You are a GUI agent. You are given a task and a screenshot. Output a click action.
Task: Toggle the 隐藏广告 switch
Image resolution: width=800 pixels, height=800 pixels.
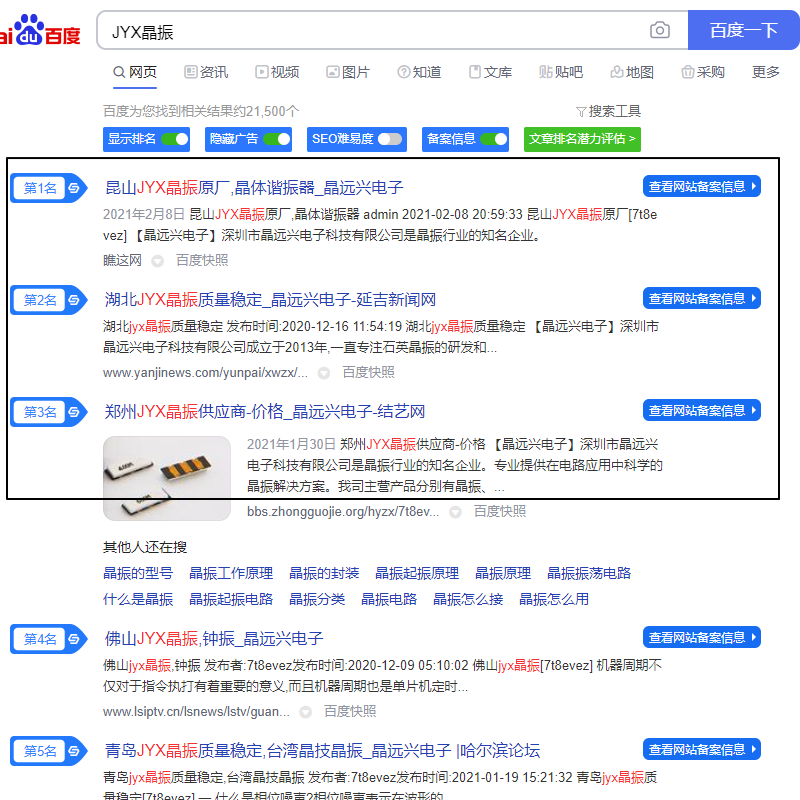(277, 139)
